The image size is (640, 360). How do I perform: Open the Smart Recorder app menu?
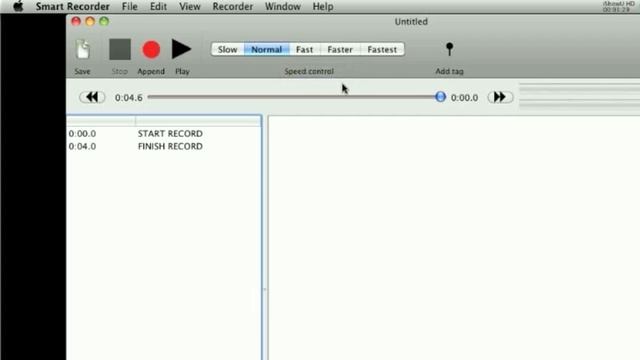(x=73, y=7)
